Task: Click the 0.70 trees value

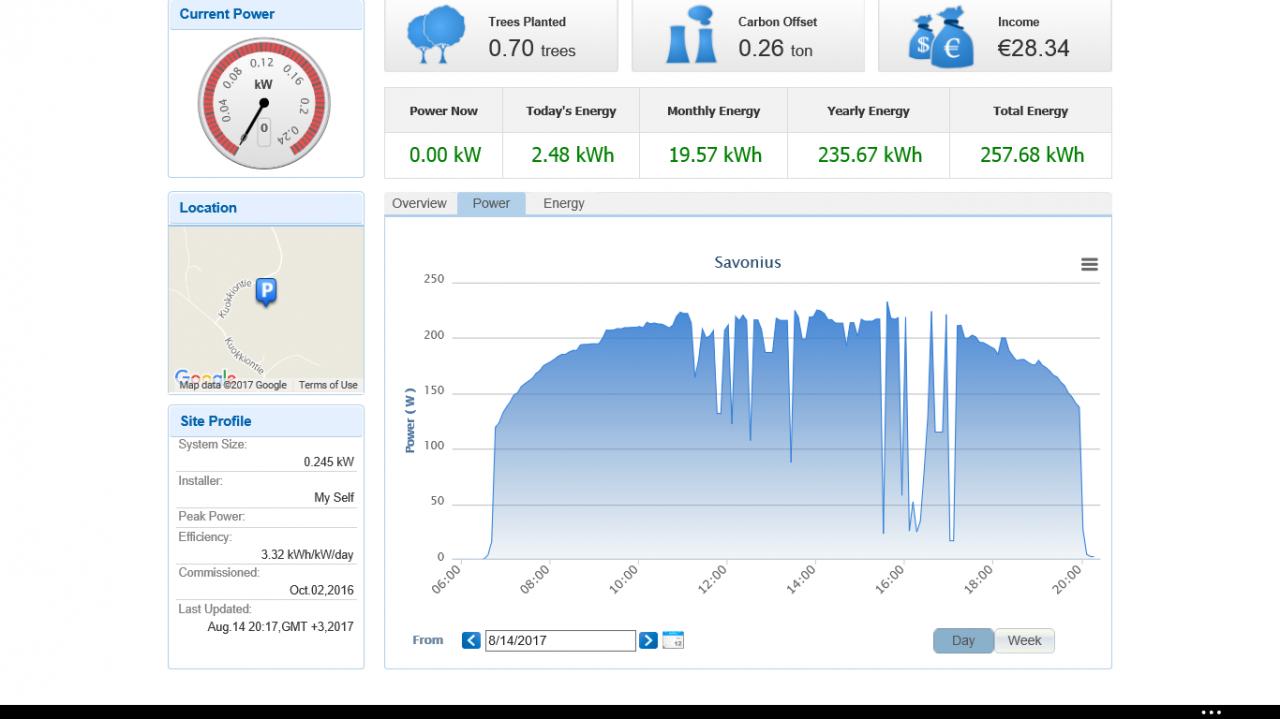Action: [532, 48]
